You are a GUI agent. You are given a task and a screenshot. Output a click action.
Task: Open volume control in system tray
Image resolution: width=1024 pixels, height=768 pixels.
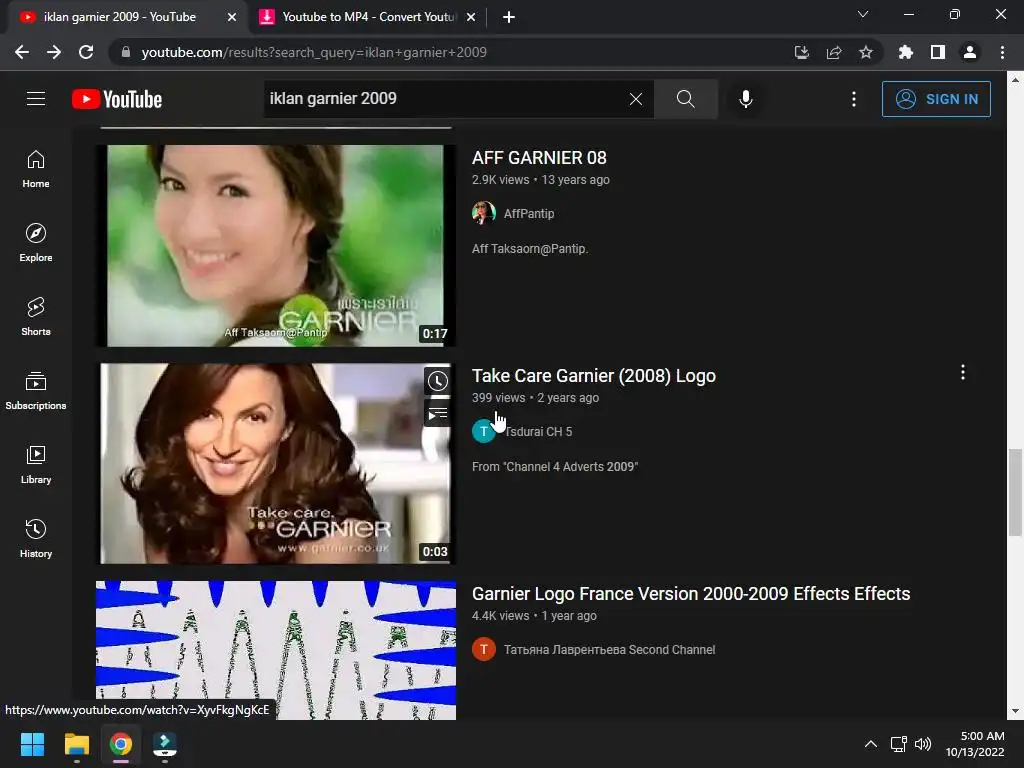coord(923,744)
